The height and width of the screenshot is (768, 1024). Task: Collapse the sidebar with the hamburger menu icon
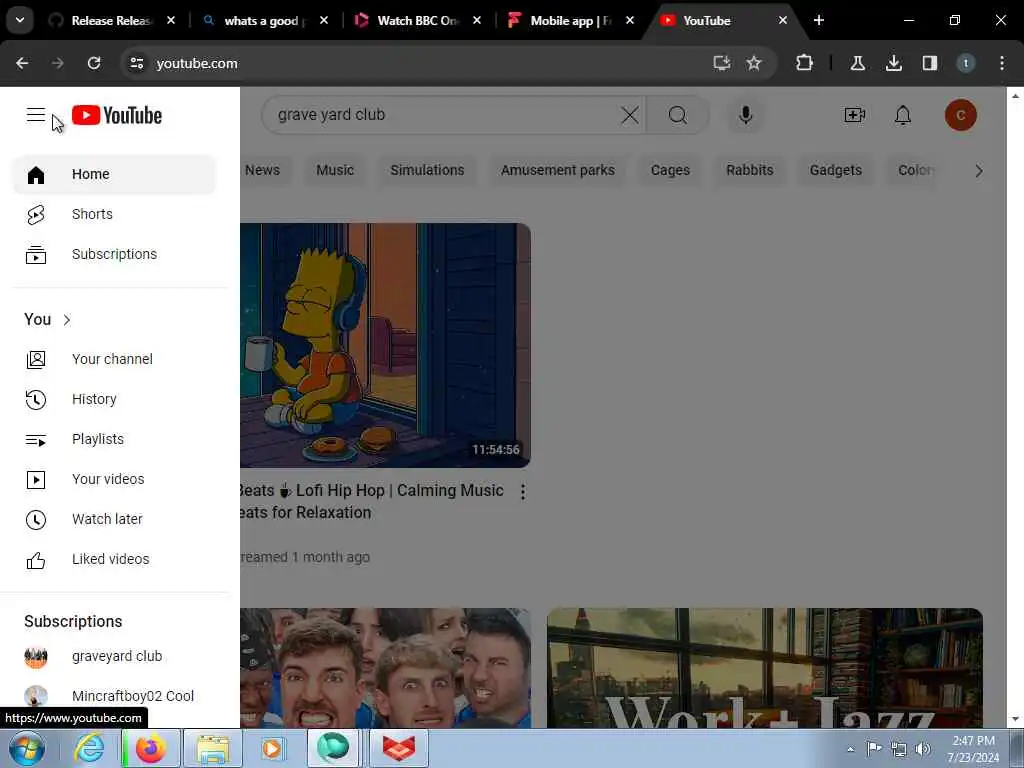(36, 116)
